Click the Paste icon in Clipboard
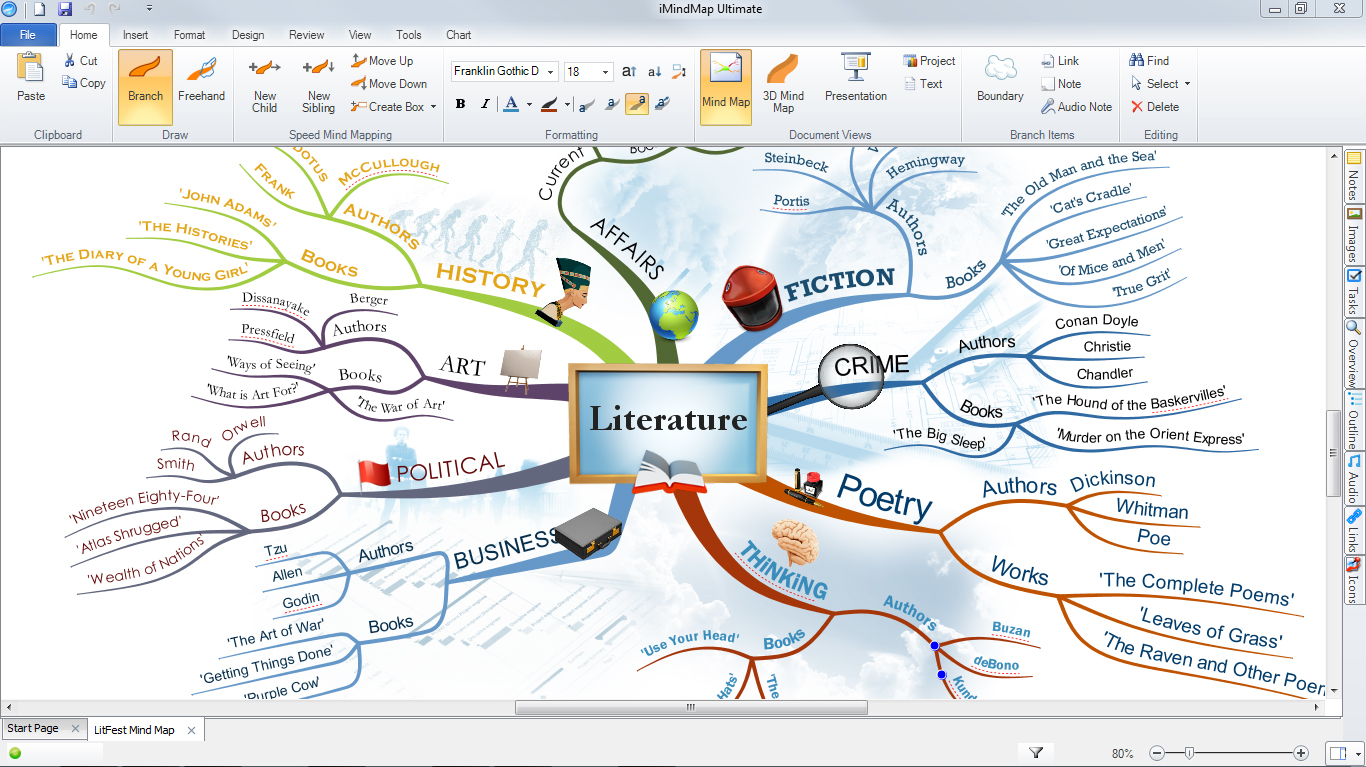Viewport: 1366px width, 767px height. [31, 68]
